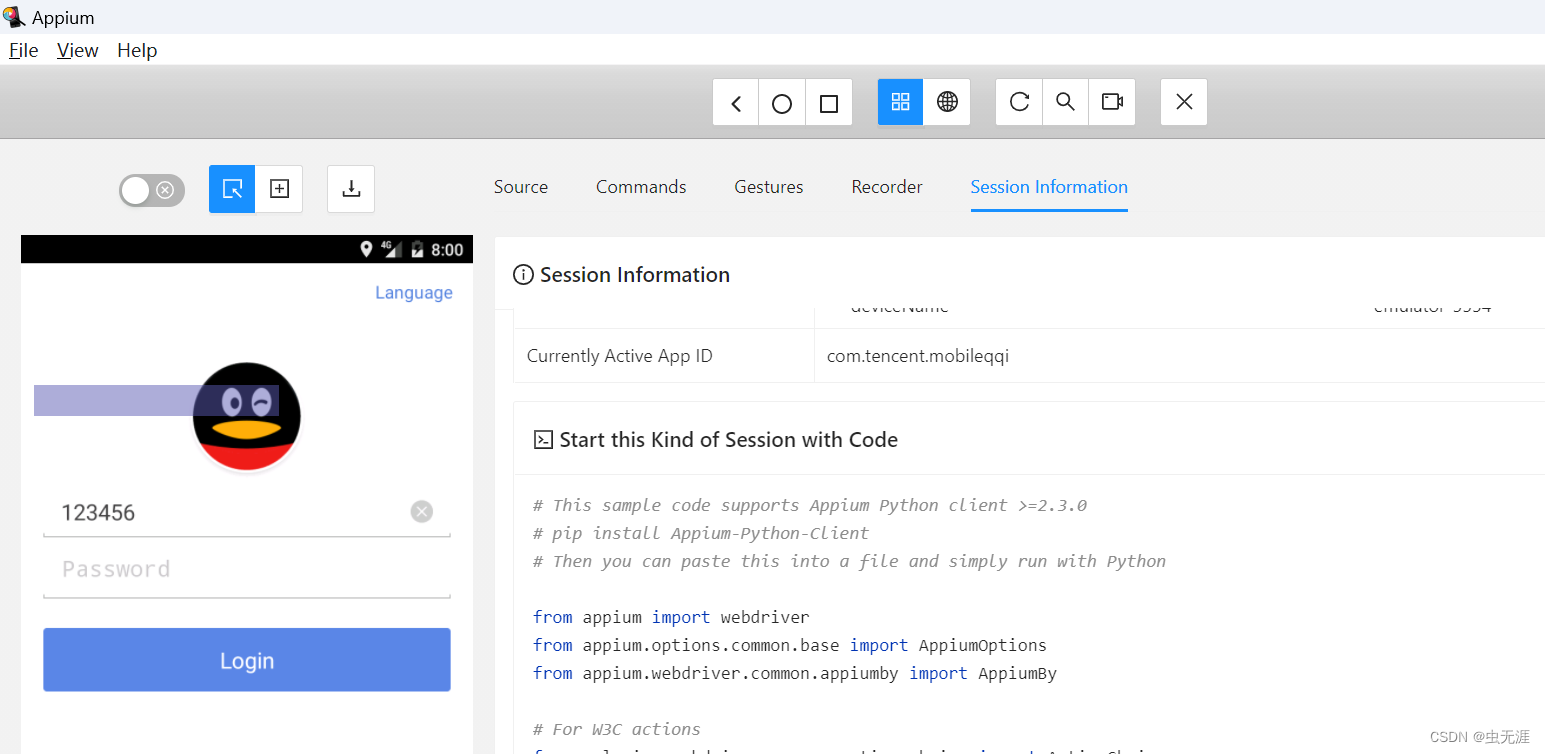Open the Help menu
Screen dimensions: 1545x754
137,50
